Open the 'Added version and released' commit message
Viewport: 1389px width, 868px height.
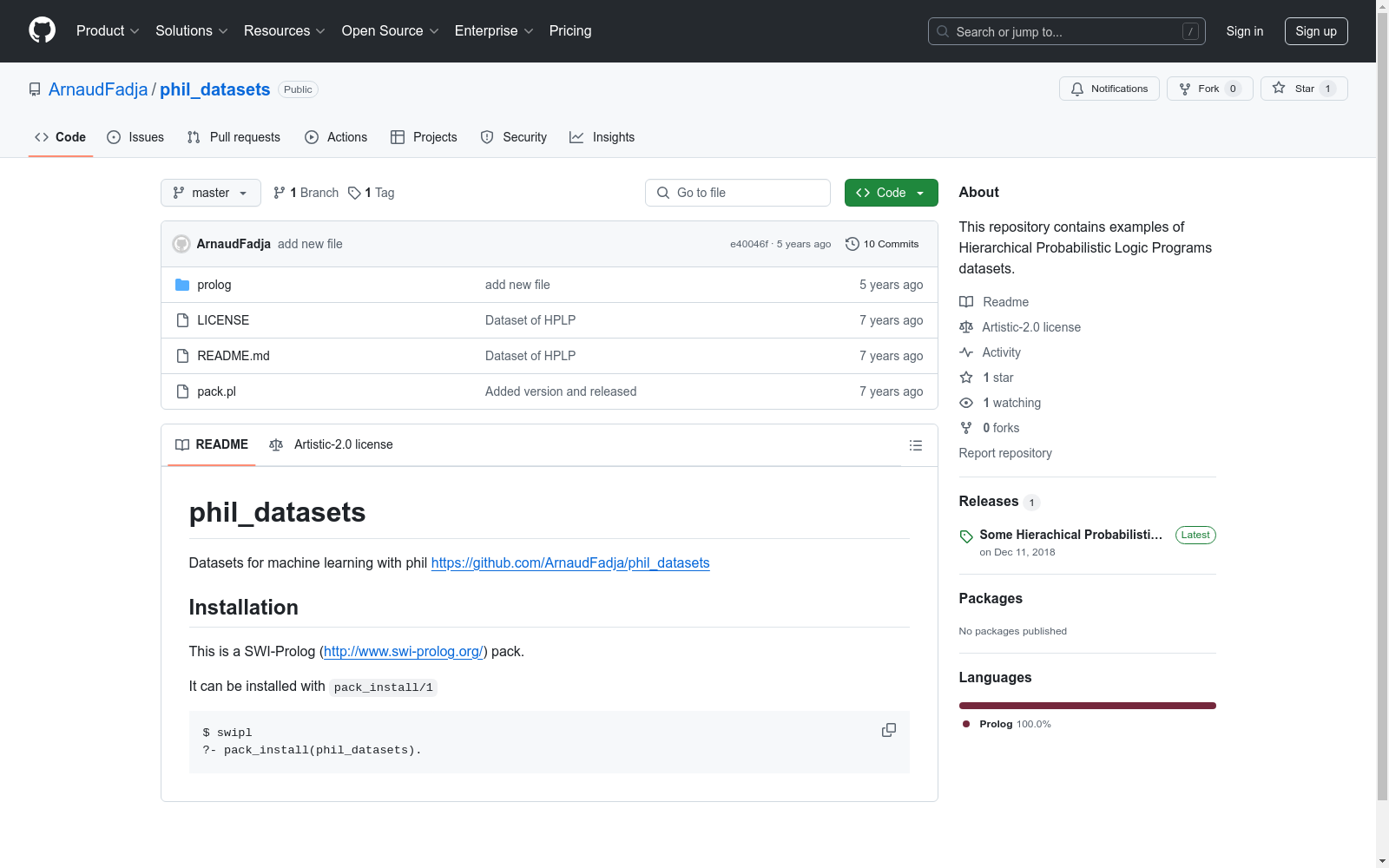pyautogui.click(x=561, y=391)
